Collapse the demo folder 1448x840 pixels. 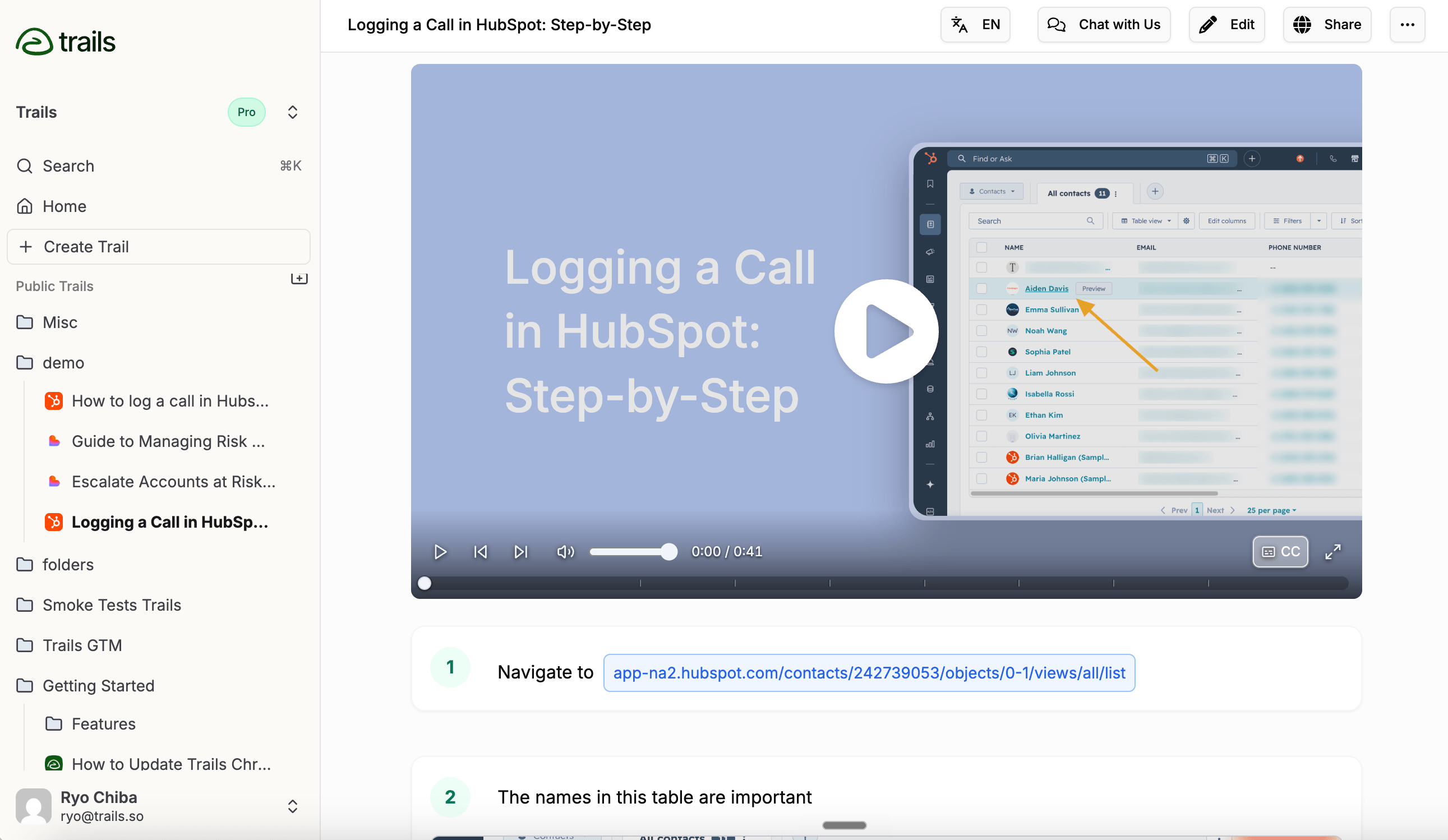pyautogui.click(x=159, y=363)
